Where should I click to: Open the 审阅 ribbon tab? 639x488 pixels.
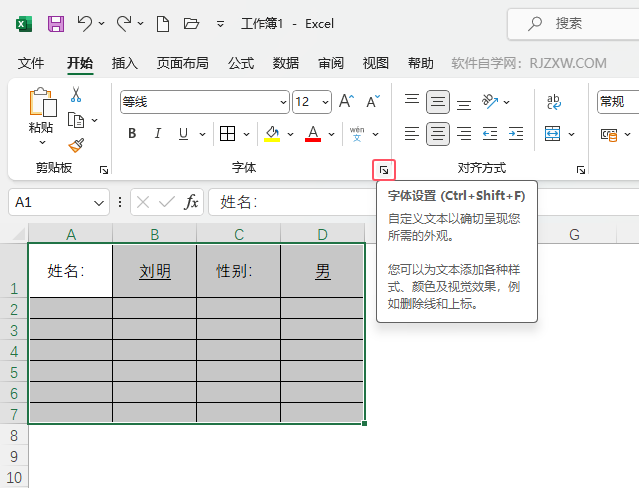pos(331,63)
